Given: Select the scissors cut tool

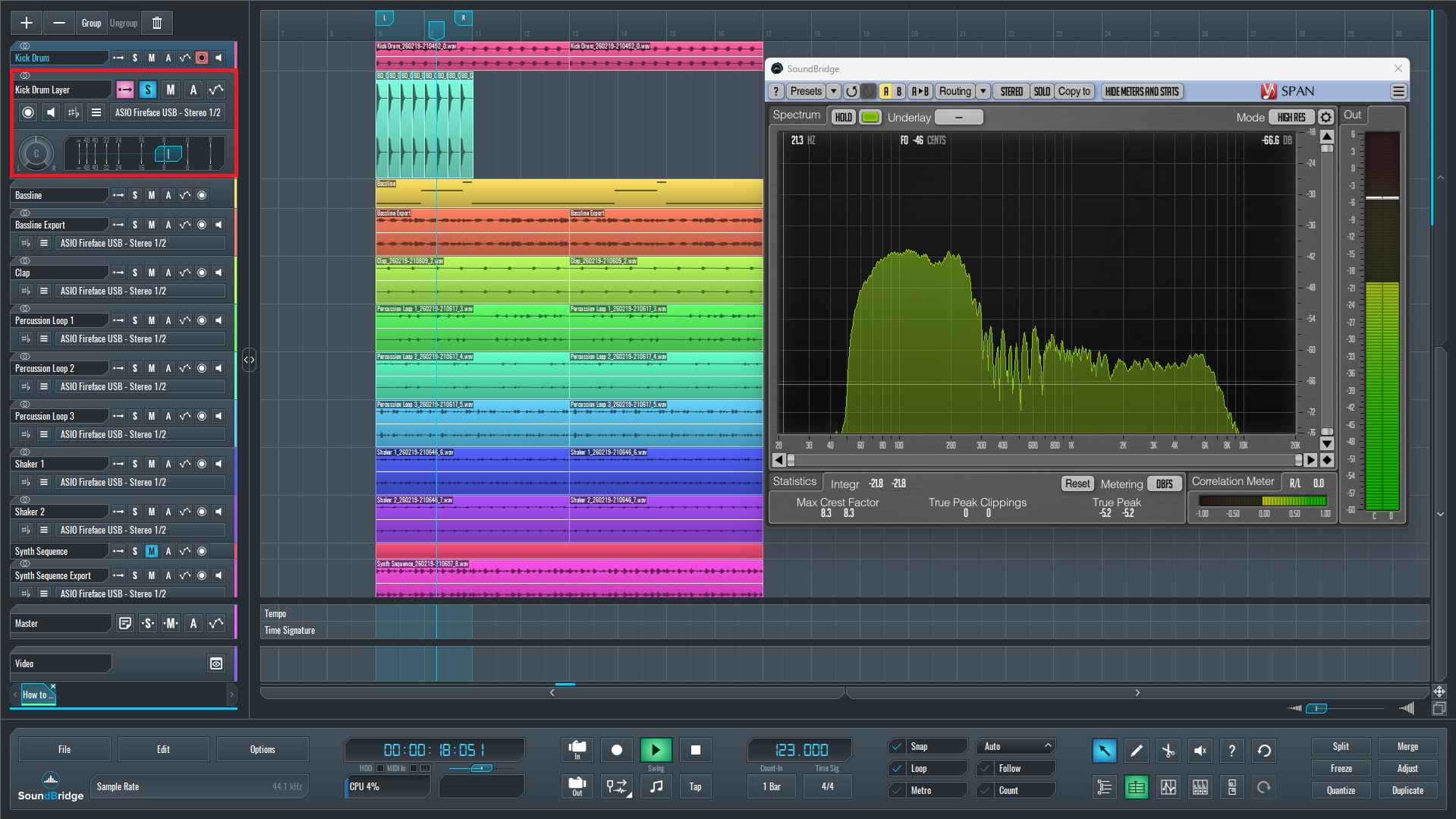Looking at the screenshot, I should click(x=1168, y=751).
